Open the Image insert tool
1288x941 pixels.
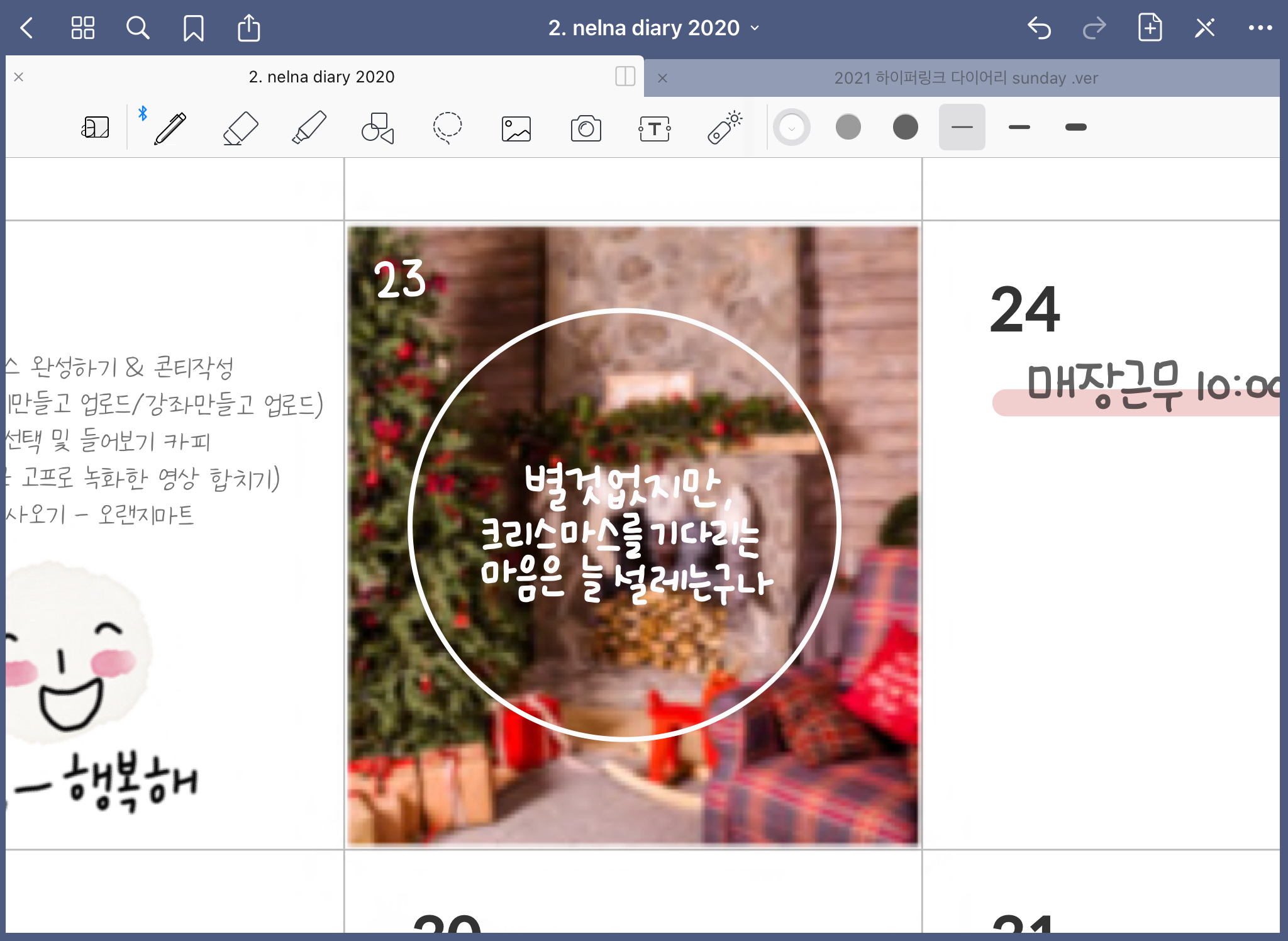516,128
